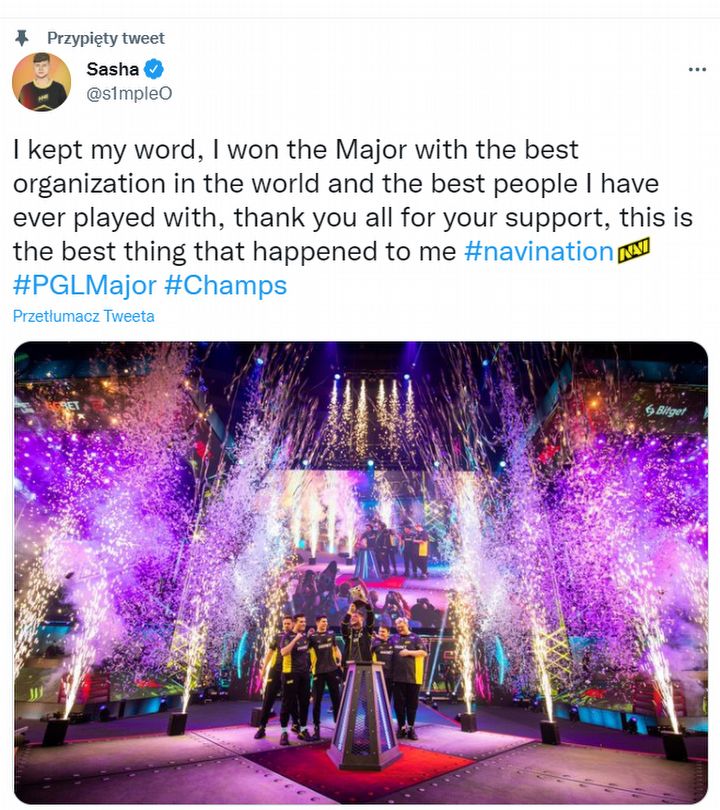Click Przetłumacz Tweeta to translate
720x810 pixels.
83,316
